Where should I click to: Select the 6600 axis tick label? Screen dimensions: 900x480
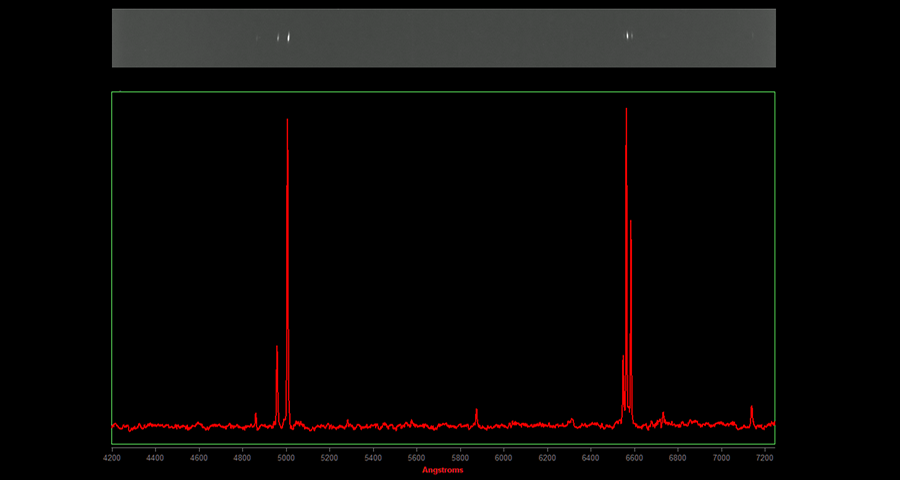coord(634,457)
